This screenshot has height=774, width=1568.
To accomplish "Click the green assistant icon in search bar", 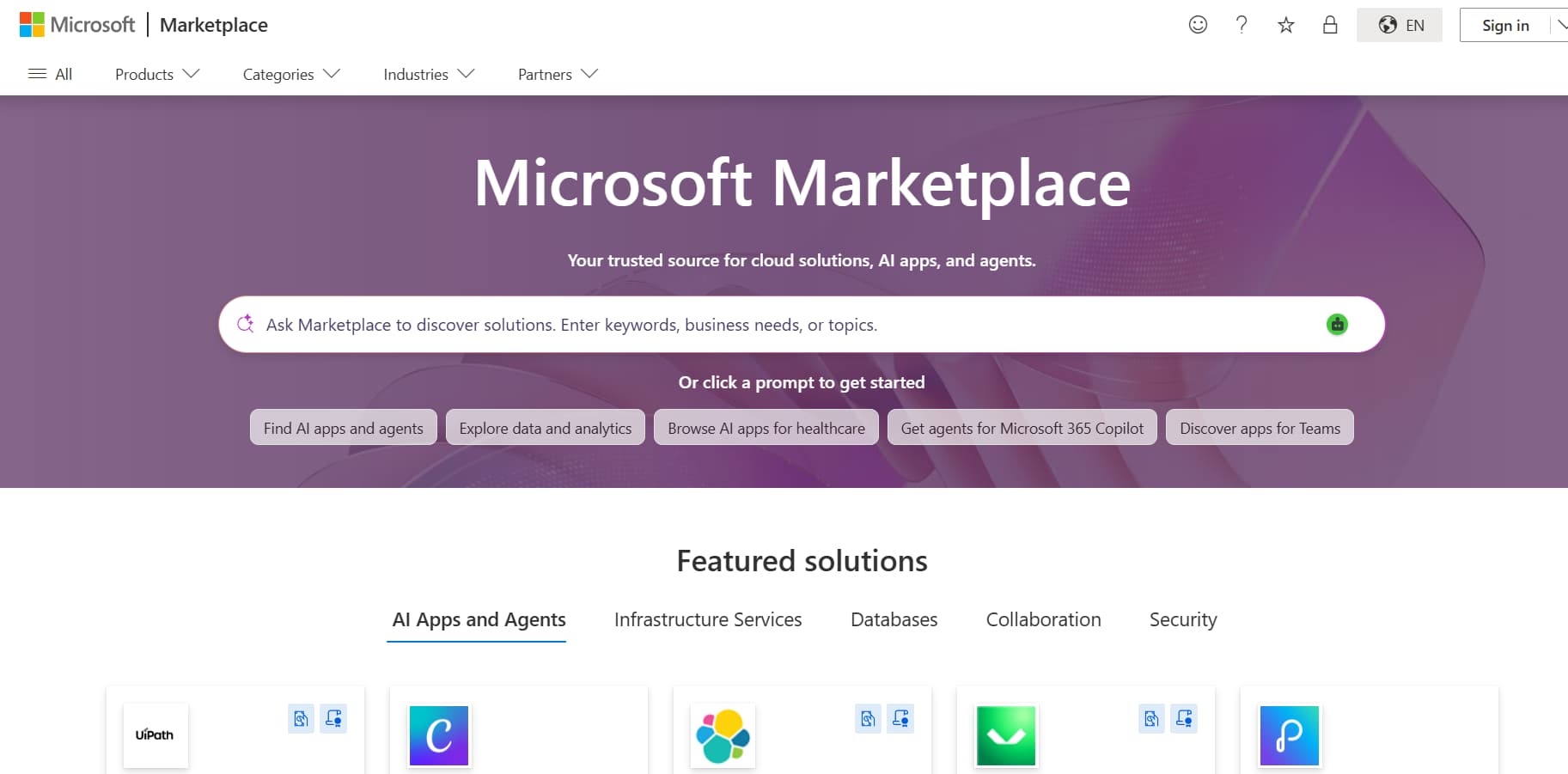I will (1337, 325).
